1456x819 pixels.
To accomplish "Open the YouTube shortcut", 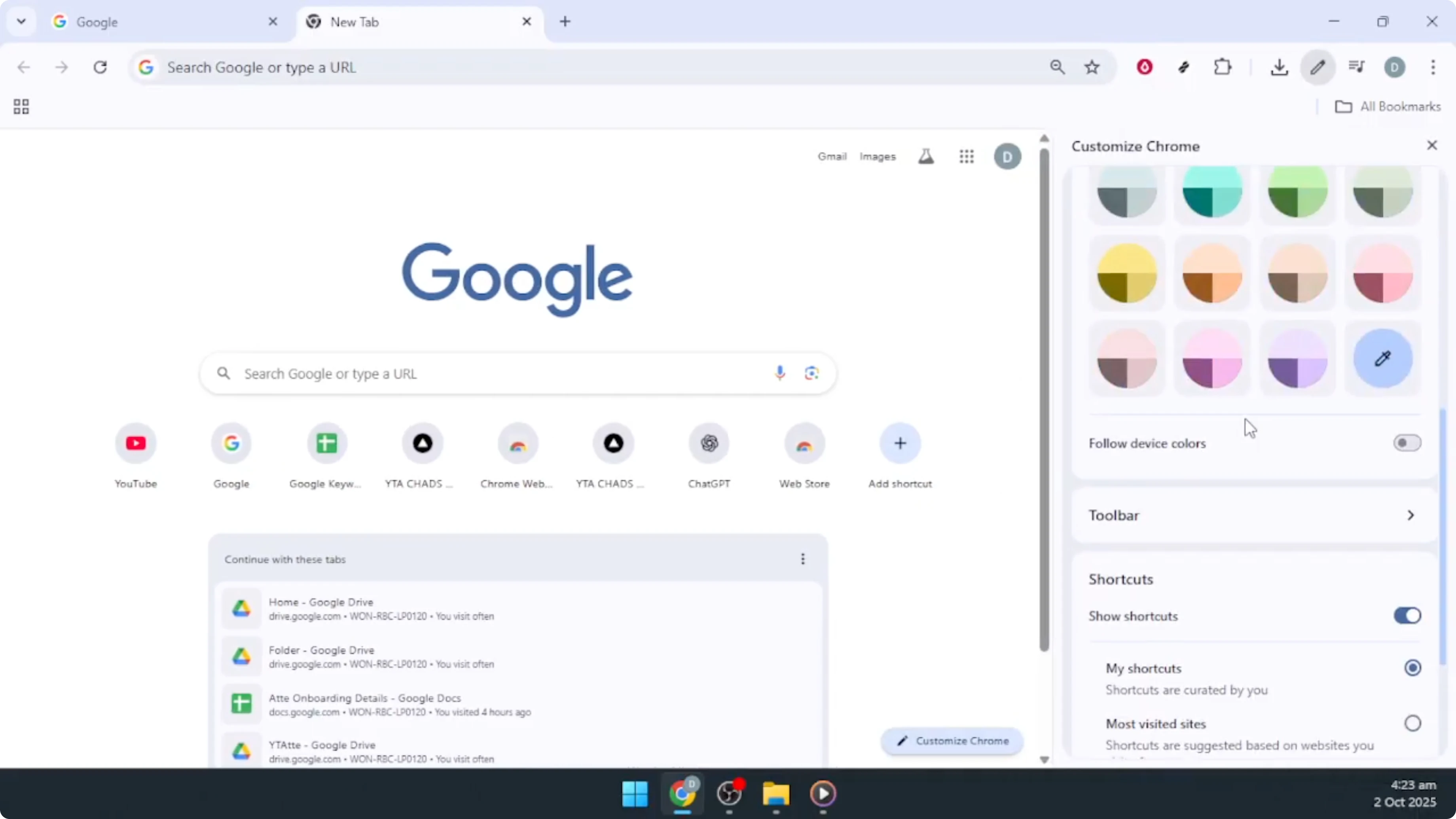I will (x=136, y=444).
